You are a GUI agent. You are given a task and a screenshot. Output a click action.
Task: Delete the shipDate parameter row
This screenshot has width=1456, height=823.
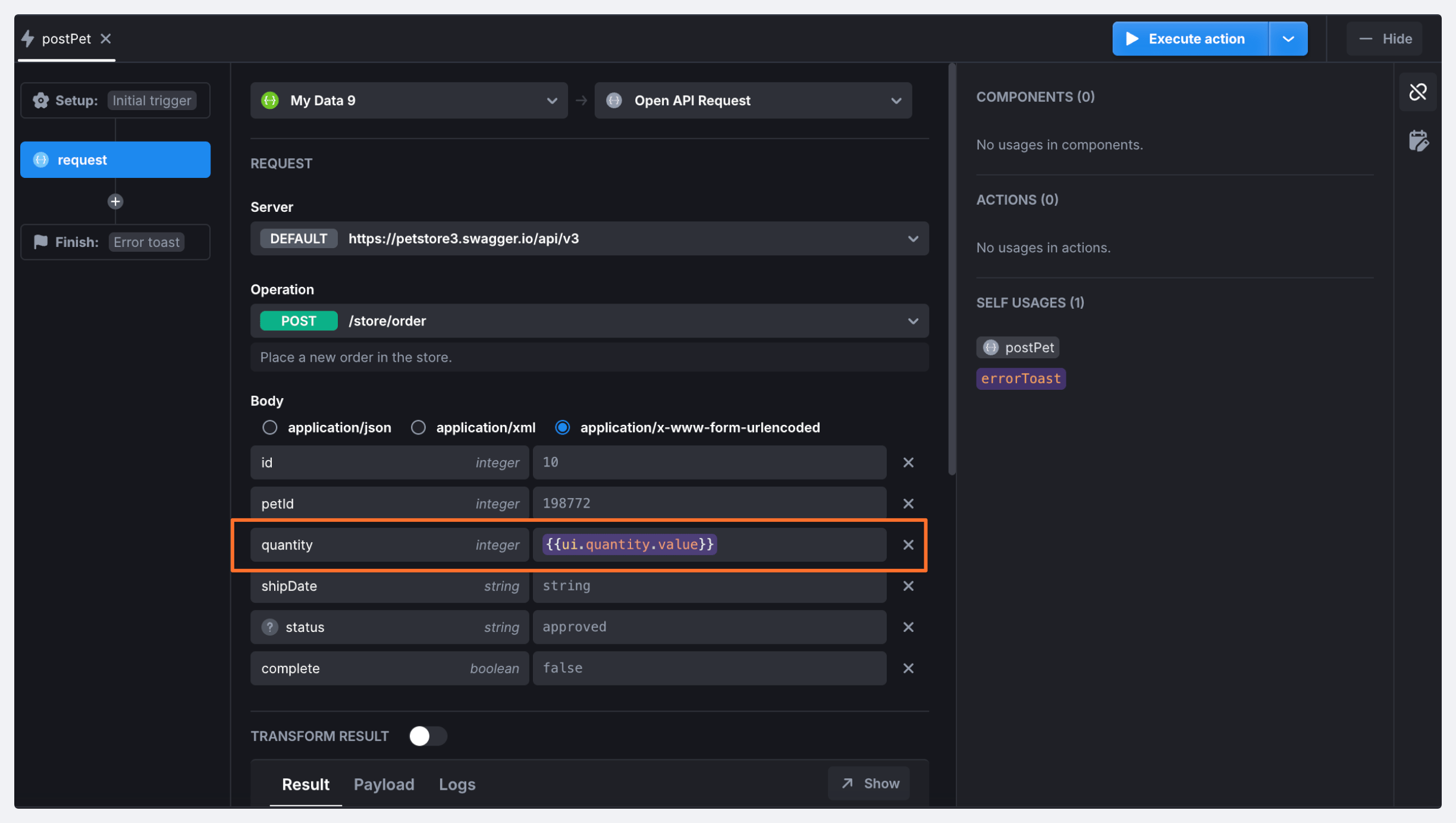pos(908,586)
